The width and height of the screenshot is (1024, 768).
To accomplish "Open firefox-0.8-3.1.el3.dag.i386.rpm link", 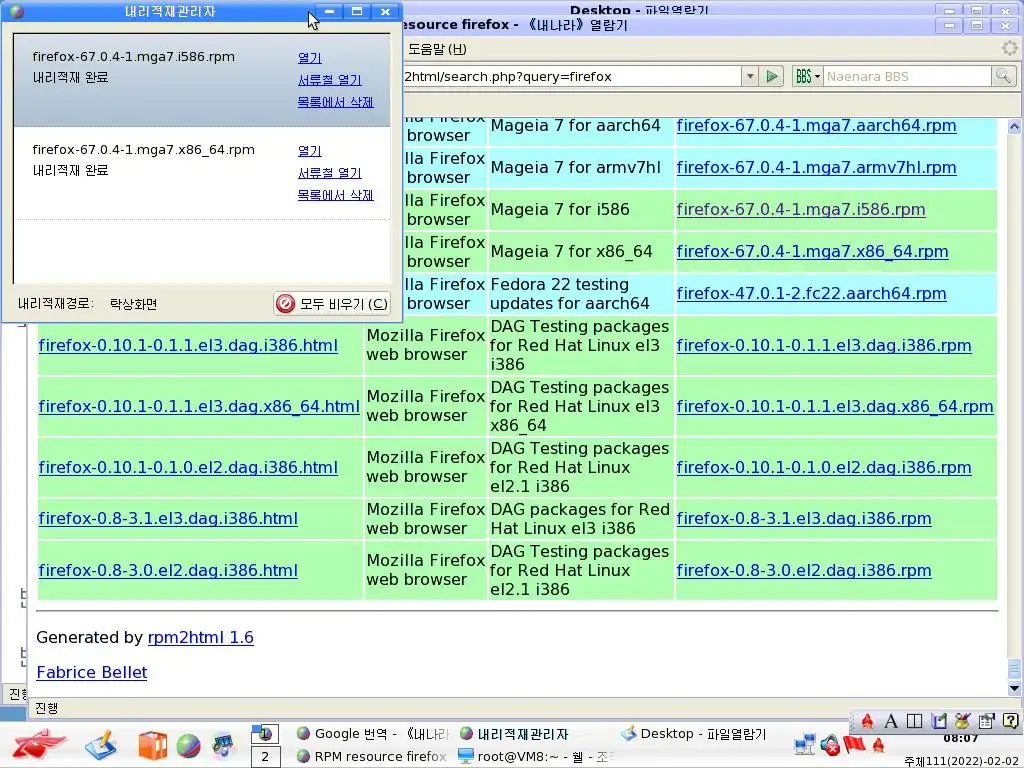I will click(804, 519).
